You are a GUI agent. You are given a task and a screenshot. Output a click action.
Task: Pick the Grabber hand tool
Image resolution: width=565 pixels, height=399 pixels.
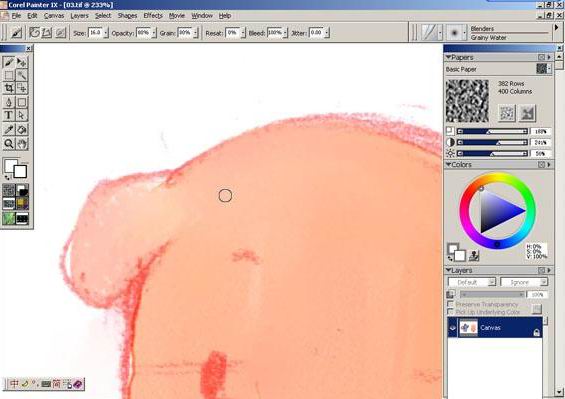click(x=22, y=144)
